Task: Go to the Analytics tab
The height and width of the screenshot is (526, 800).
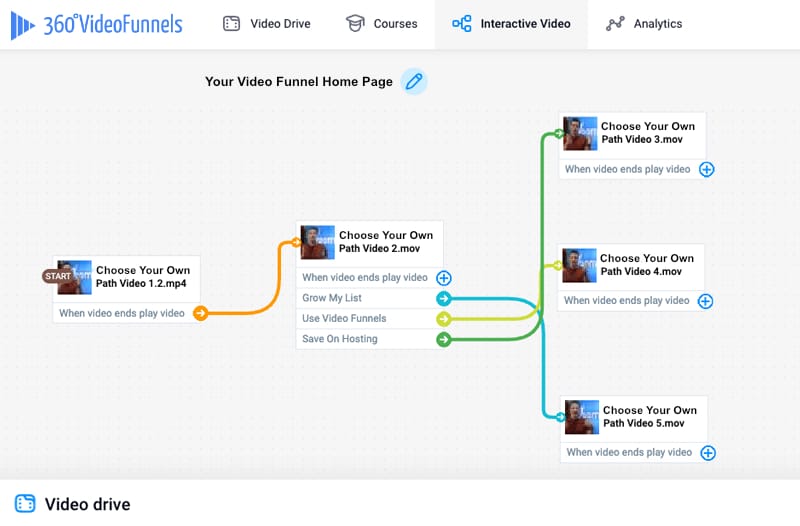Action: click(x=644, y=24)
